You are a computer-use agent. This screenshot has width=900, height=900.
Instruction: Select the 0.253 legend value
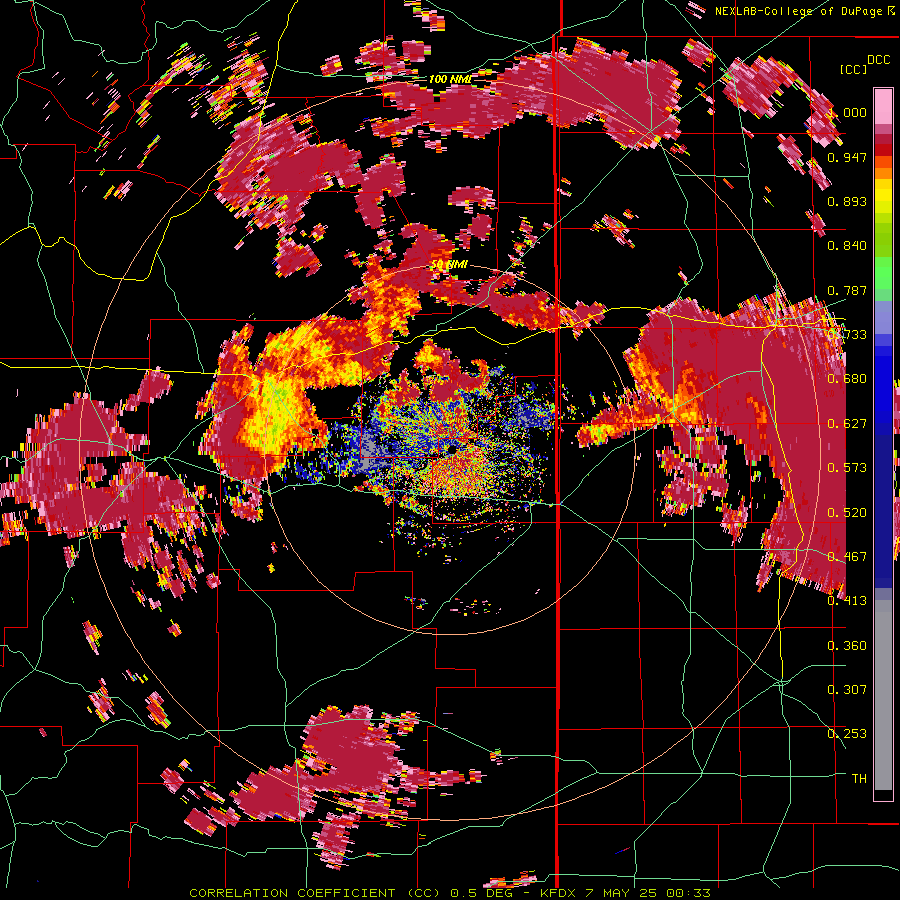[847, 734]
